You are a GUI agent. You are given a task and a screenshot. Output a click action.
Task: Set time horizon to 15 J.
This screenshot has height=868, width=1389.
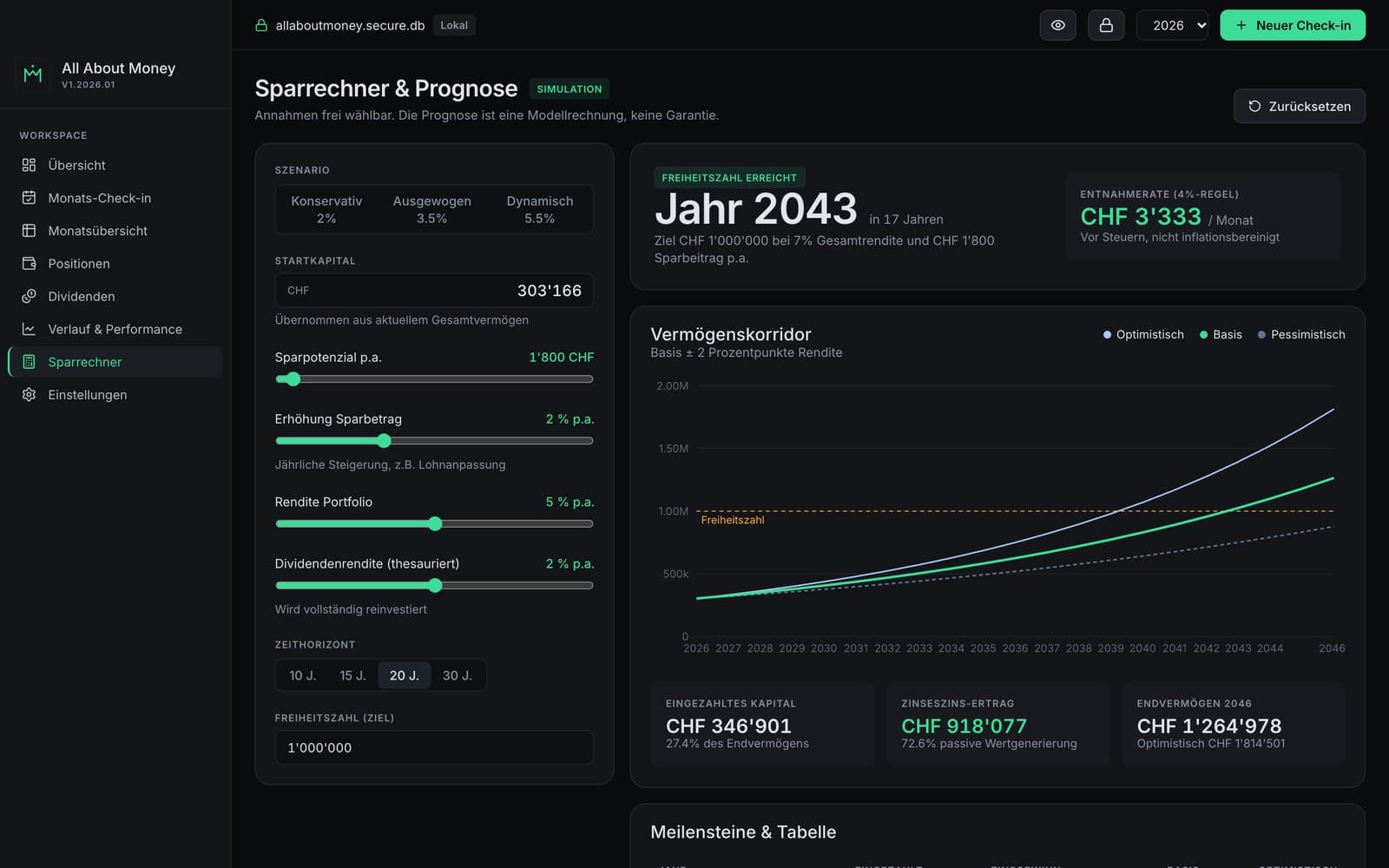(x=352, y=675)
